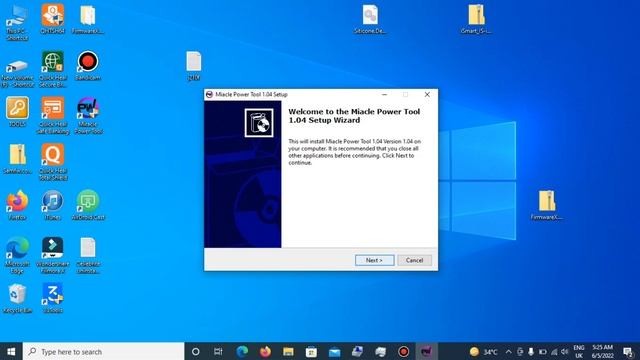Open the clock showing 5:25 AM
This screenshot has height=360, width=640.
[603, 351]
